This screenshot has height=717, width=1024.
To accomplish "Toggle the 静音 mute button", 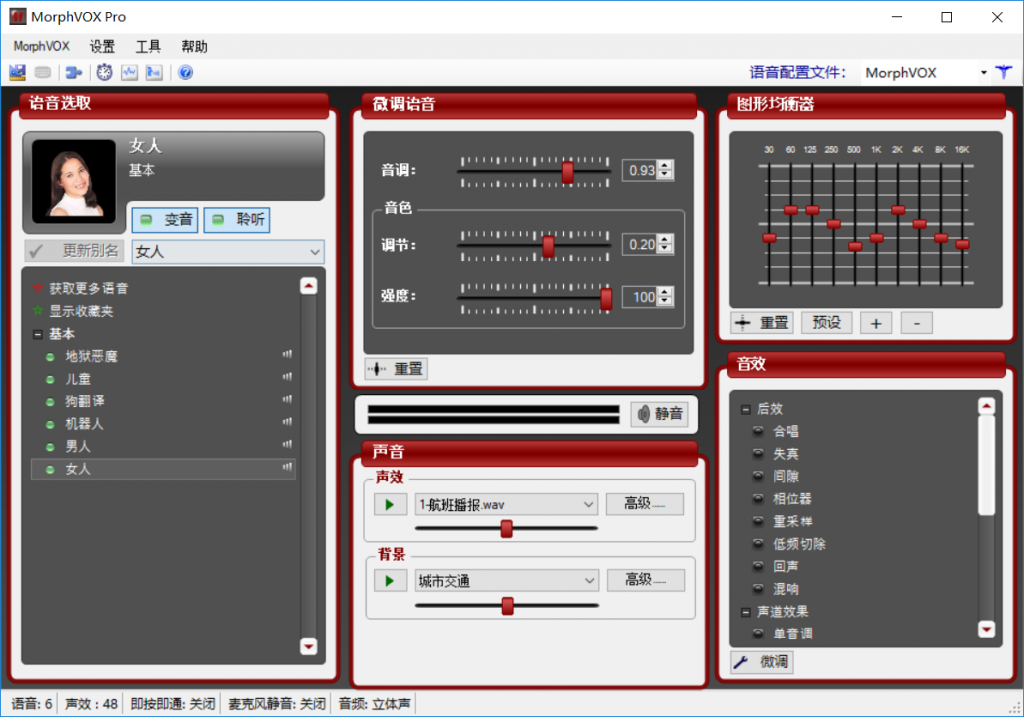I will (x=660, y=414).
